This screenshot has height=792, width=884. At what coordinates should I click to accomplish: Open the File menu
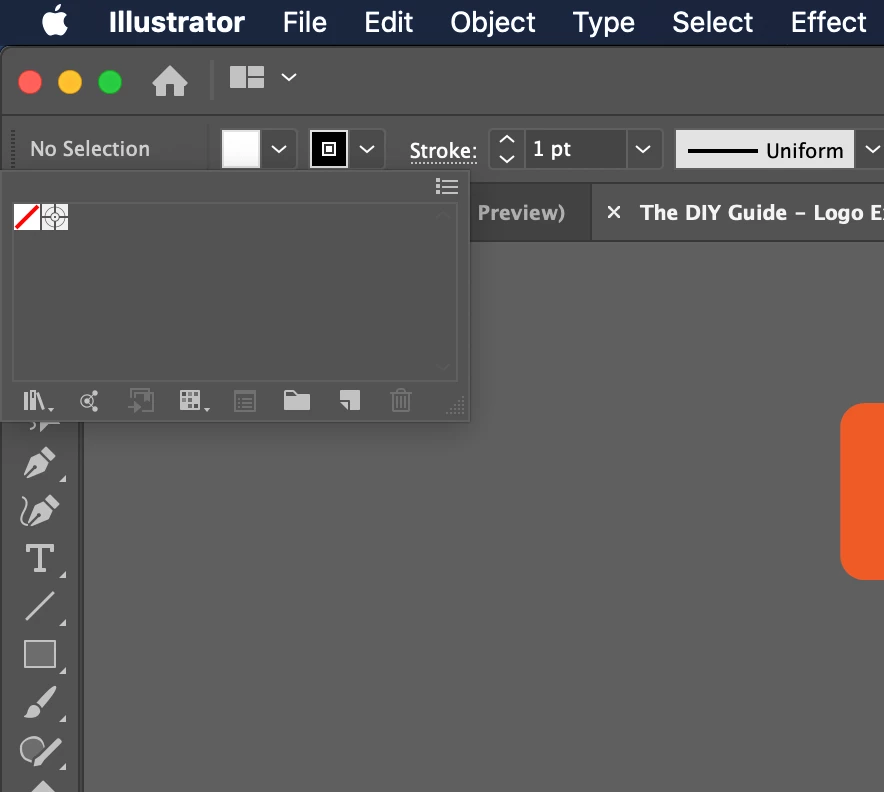point(304,23)
